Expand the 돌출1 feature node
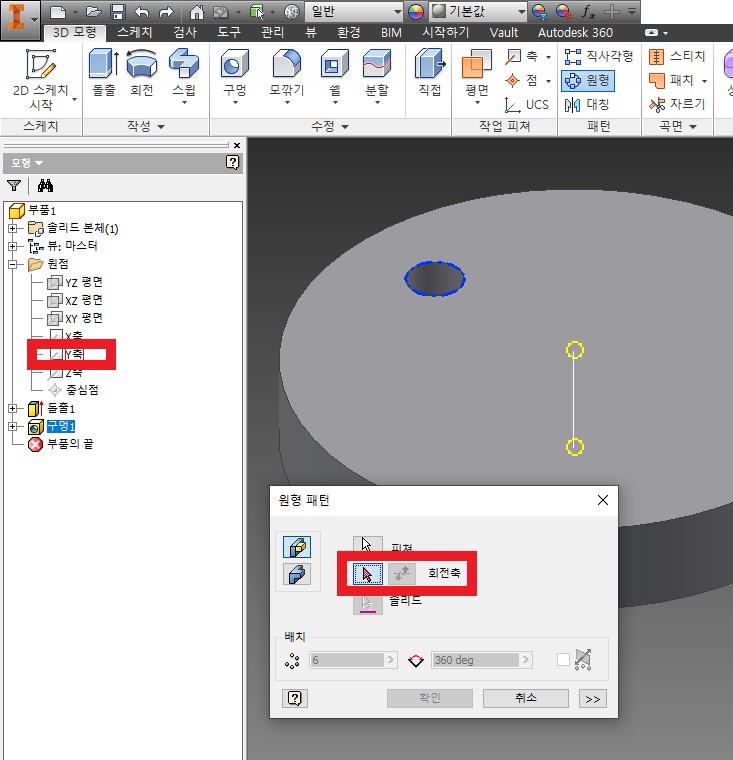Viewport: 733px width, 760px height. (13, 408)
